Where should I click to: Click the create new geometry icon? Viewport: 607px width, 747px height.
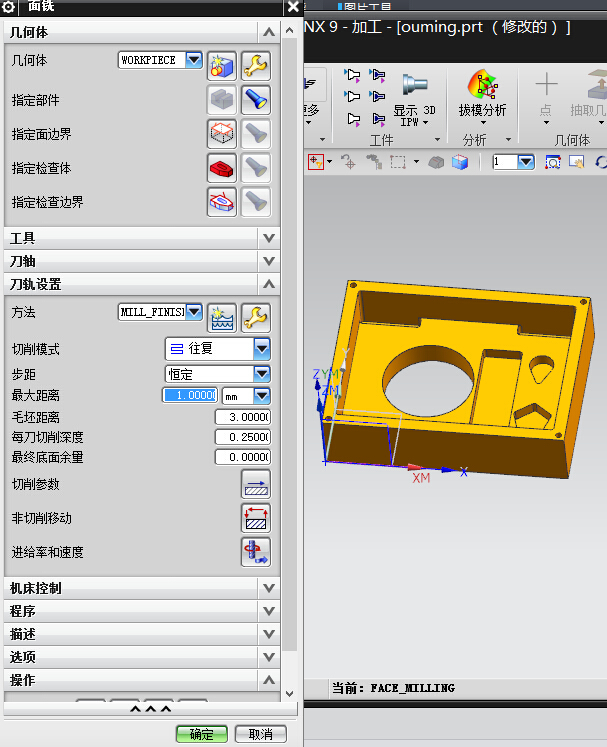[222, 66]
